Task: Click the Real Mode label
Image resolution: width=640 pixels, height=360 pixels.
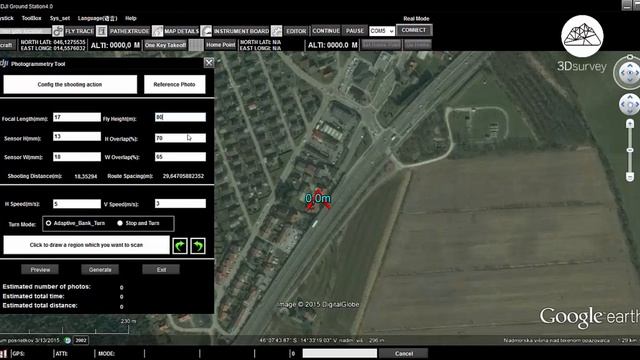Action: [416, 18]
